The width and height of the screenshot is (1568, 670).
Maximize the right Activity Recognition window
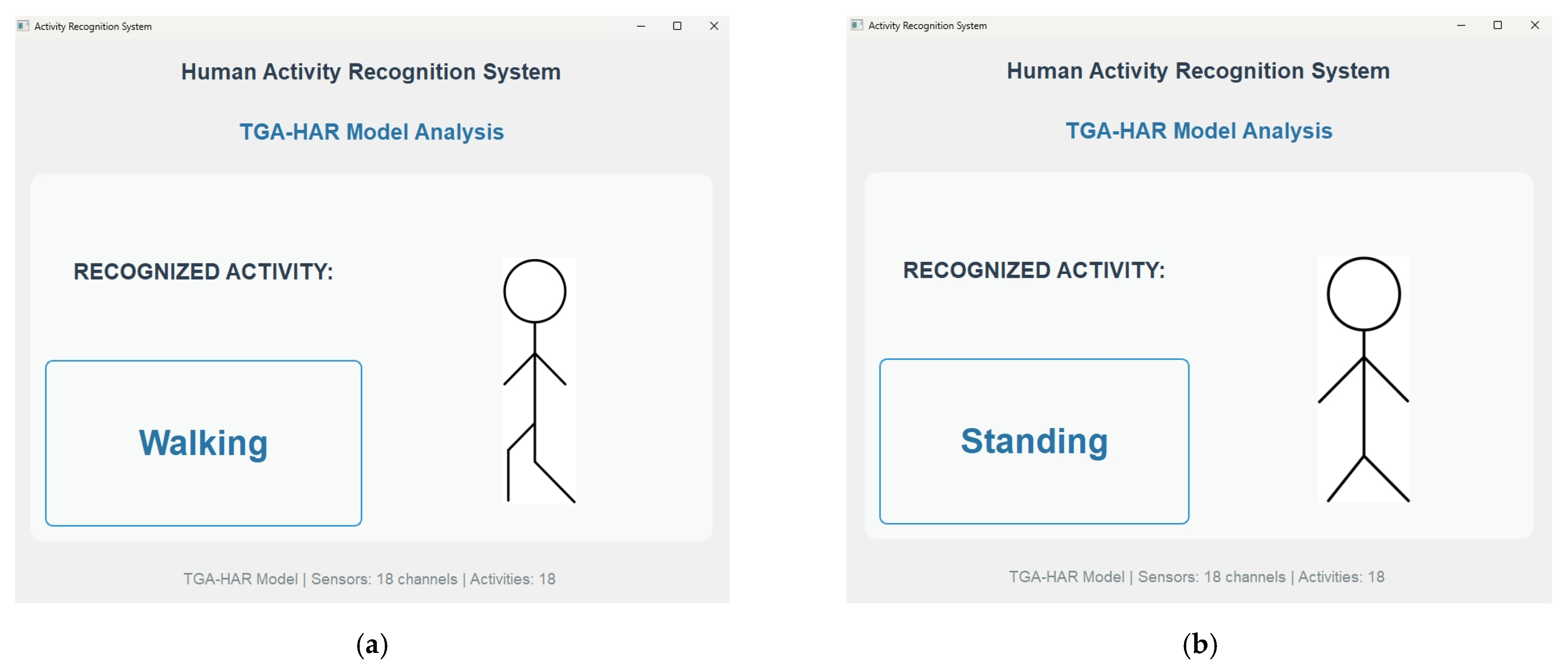point(1497,25)
